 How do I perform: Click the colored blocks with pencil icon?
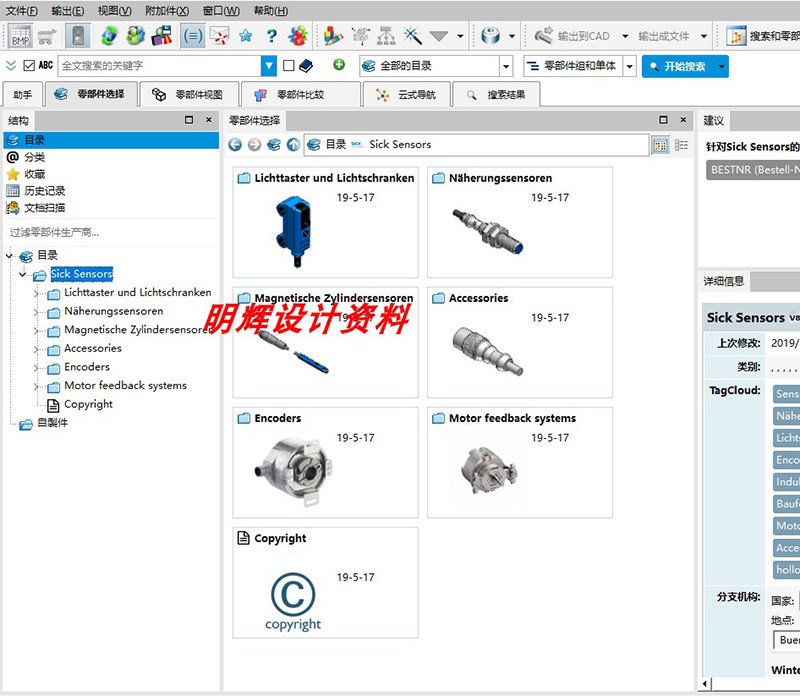(333, 36)
